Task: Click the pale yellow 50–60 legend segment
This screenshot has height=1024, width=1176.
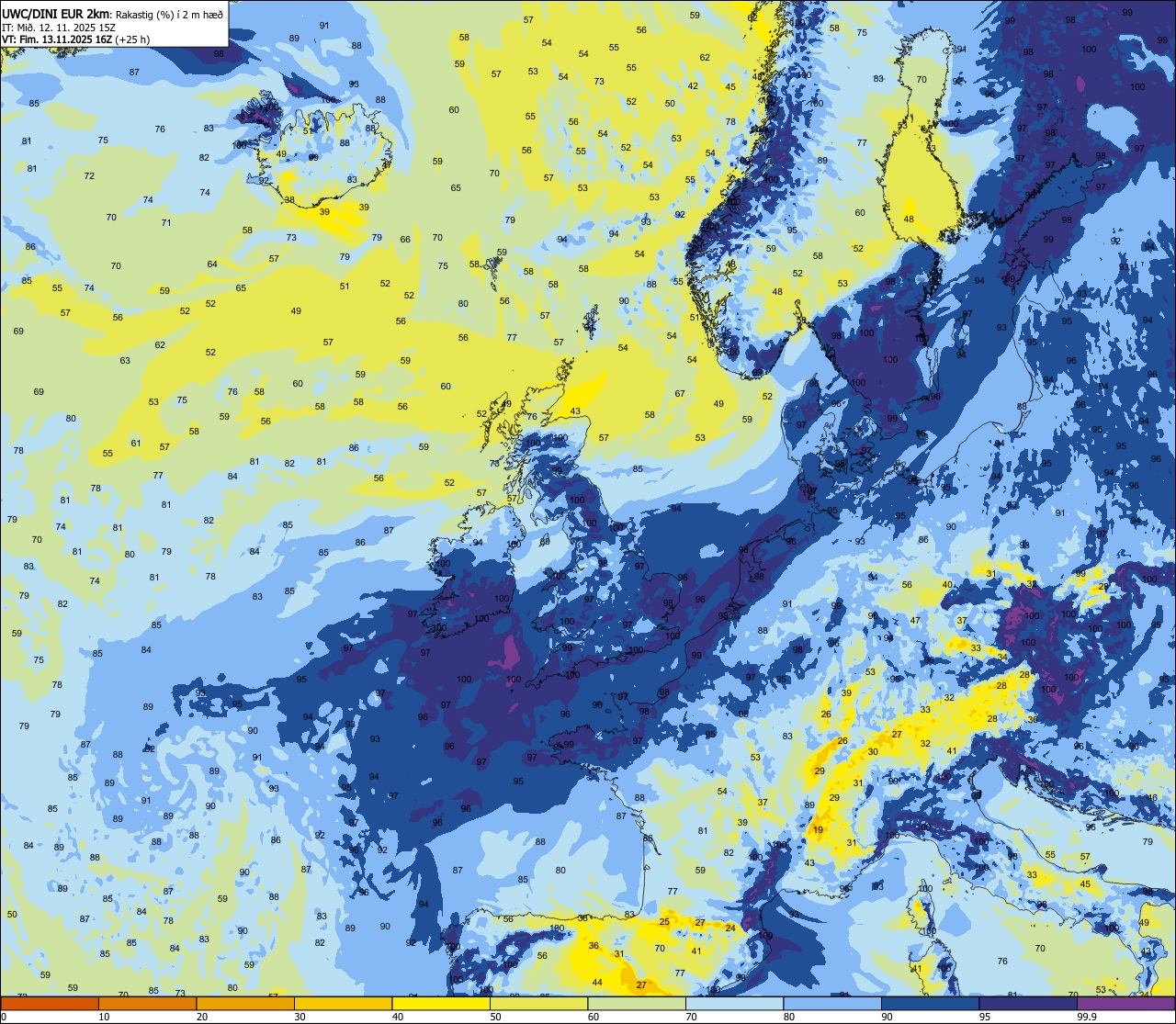Action: point(538,1004)
